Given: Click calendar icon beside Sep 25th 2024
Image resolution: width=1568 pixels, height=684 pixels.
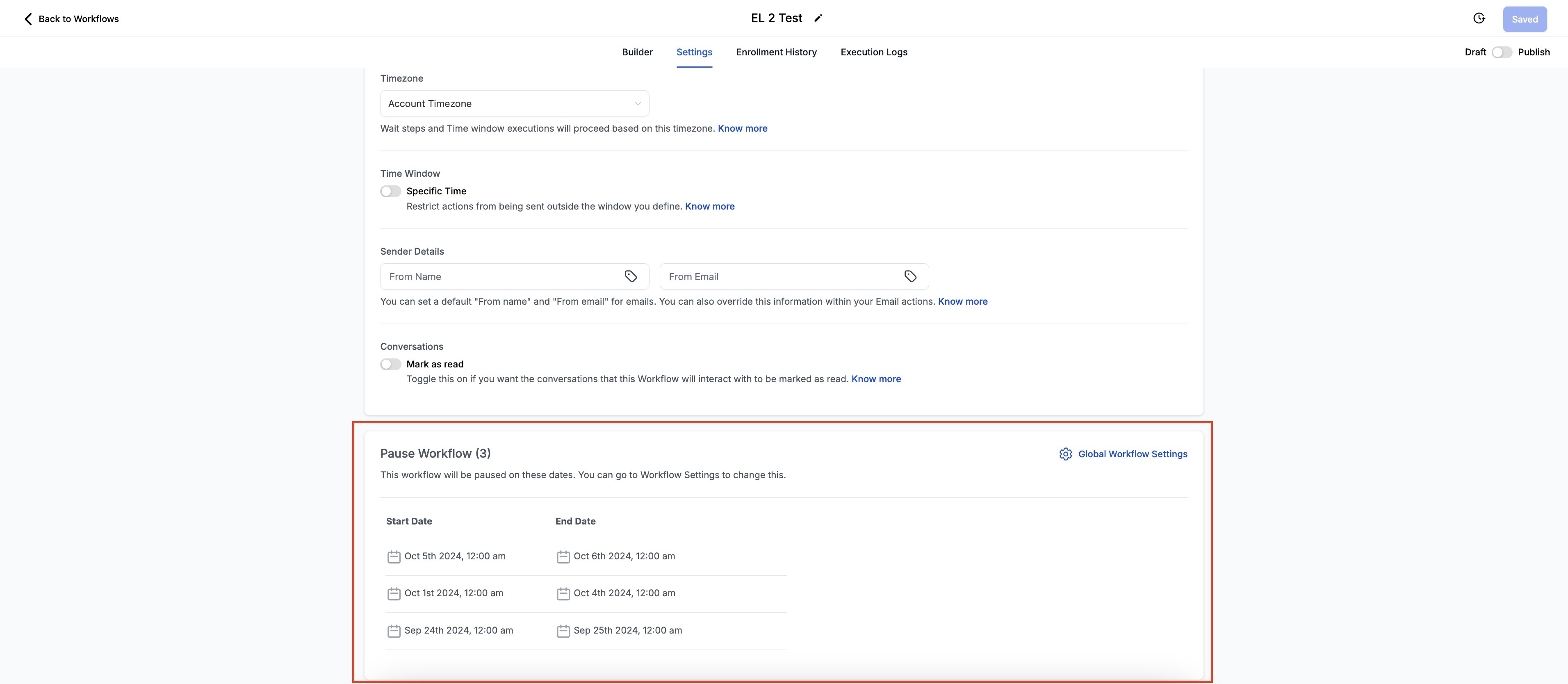Looking at the screenshot, I should (x=563, y=631).
